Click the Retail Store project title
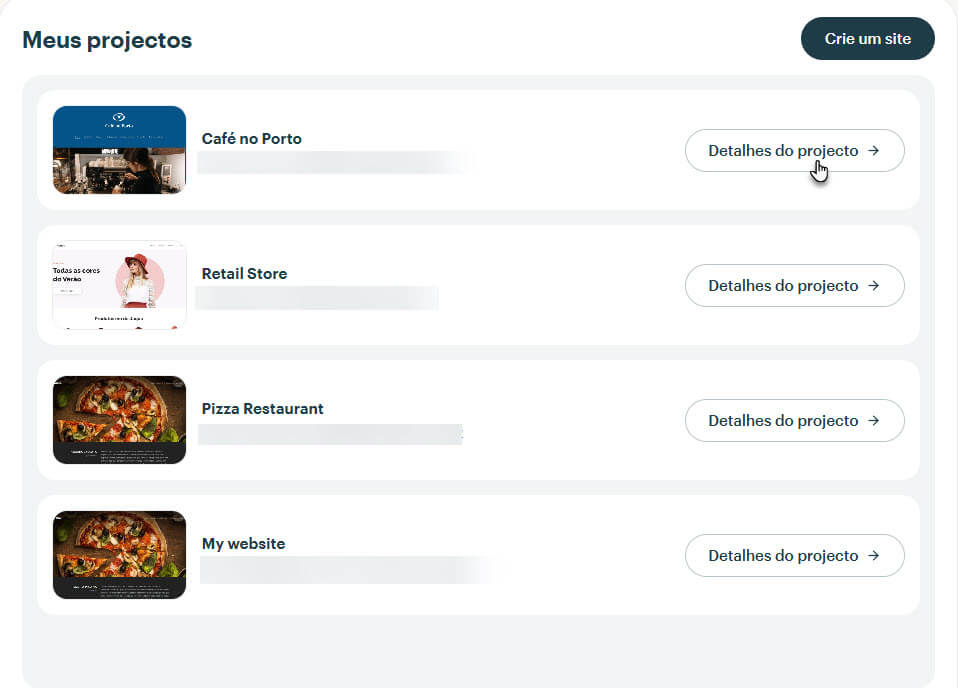The width and height of the screenshot is (958, 688). [x=244, y=274]
